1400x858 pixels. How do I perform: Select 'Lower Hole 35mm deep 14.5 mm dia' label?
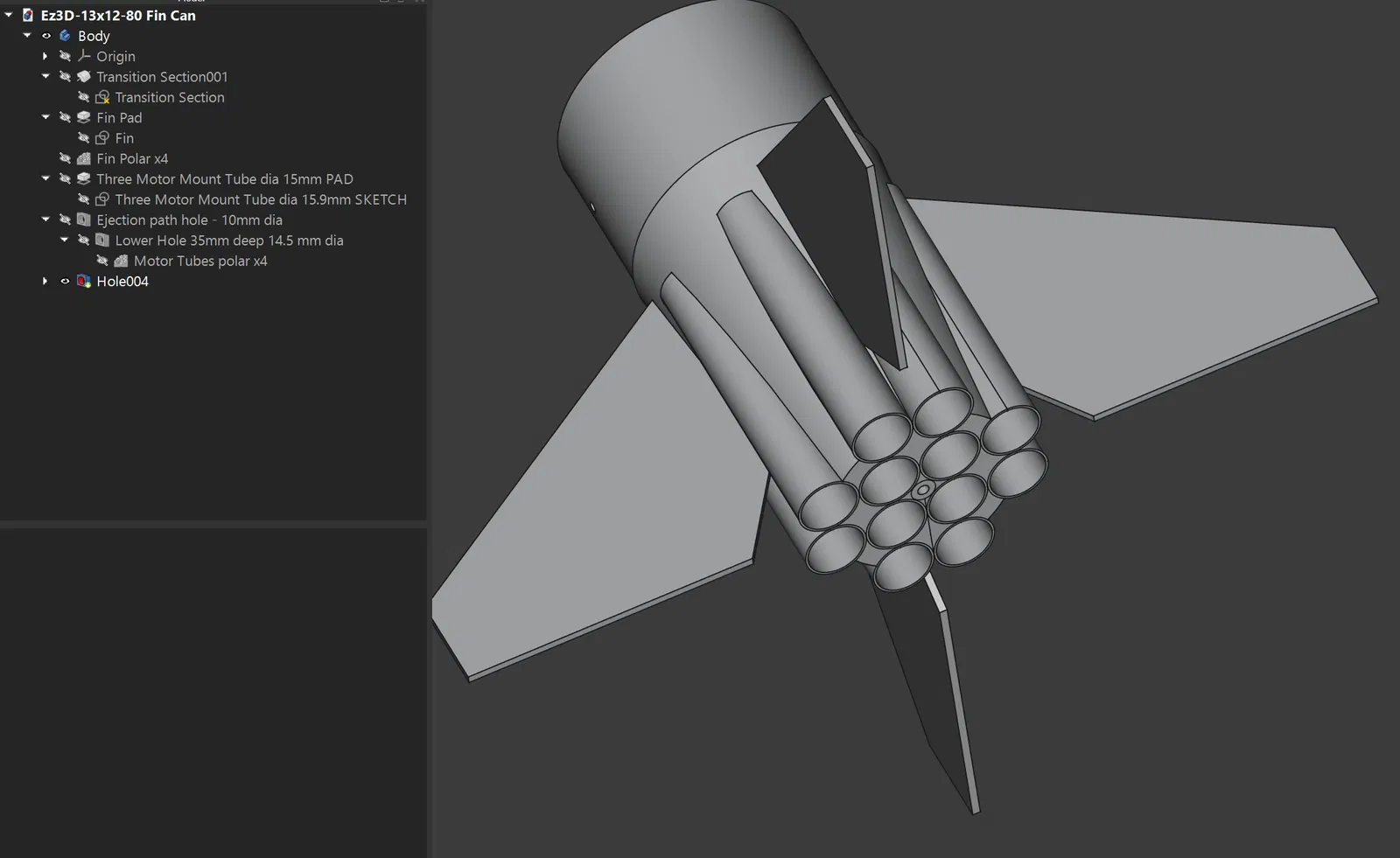coord(229,241)
